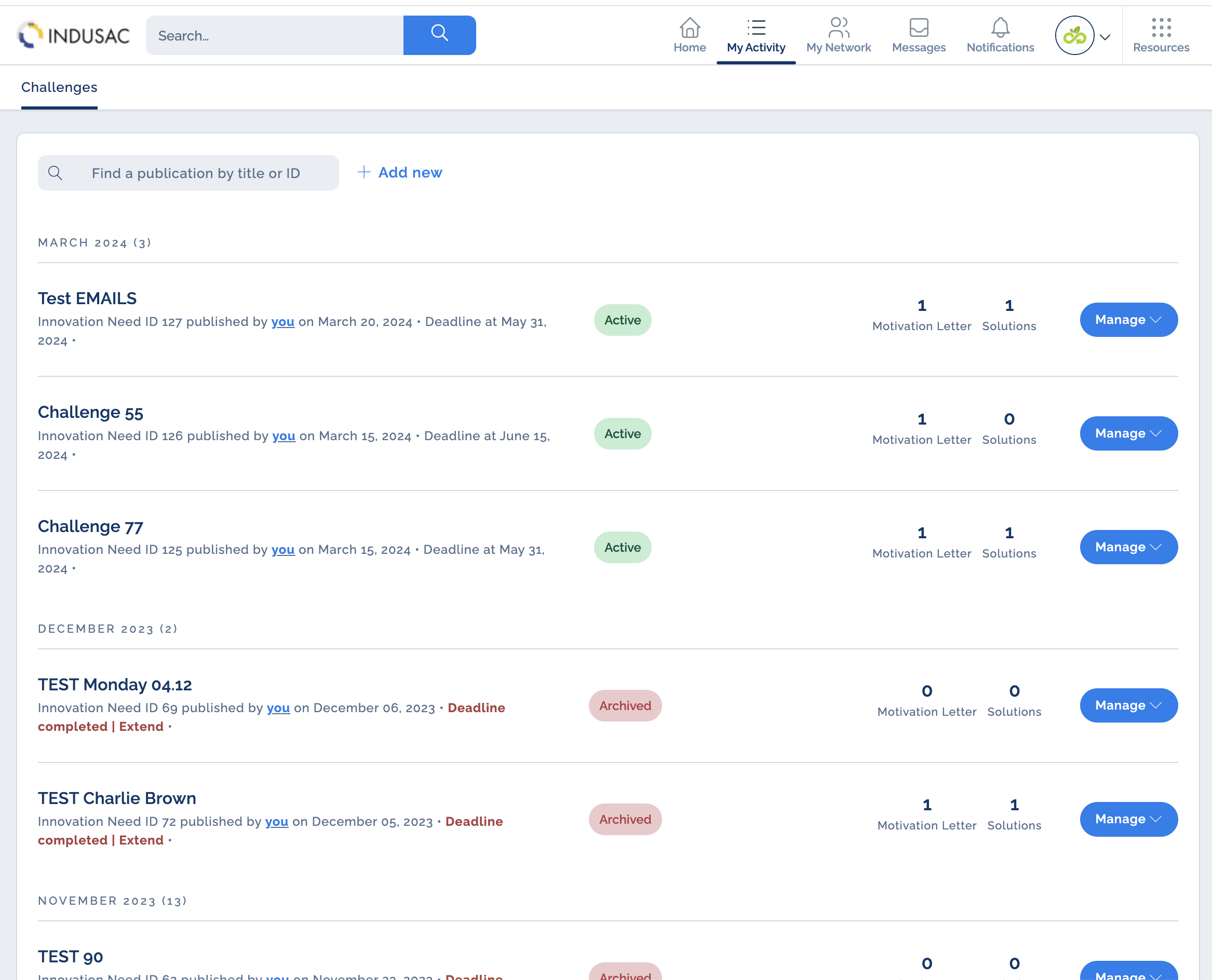This screenshot has height=980, width=1212.
Task: Open Notifications bell icon
Action: pos(1000,28)
